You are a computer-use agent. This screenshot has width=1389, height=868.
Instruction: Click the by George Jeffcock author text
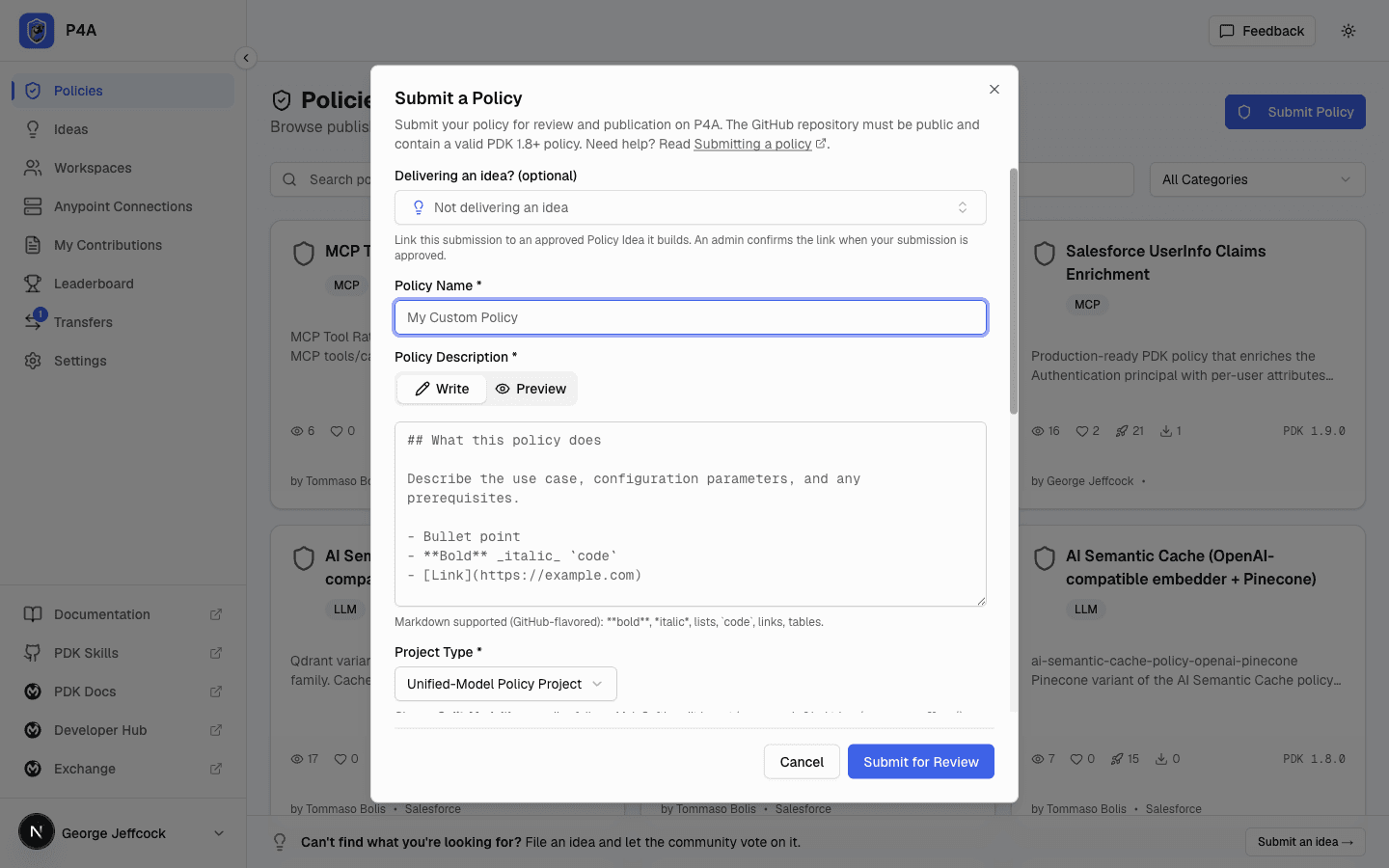coord(1082,481)
